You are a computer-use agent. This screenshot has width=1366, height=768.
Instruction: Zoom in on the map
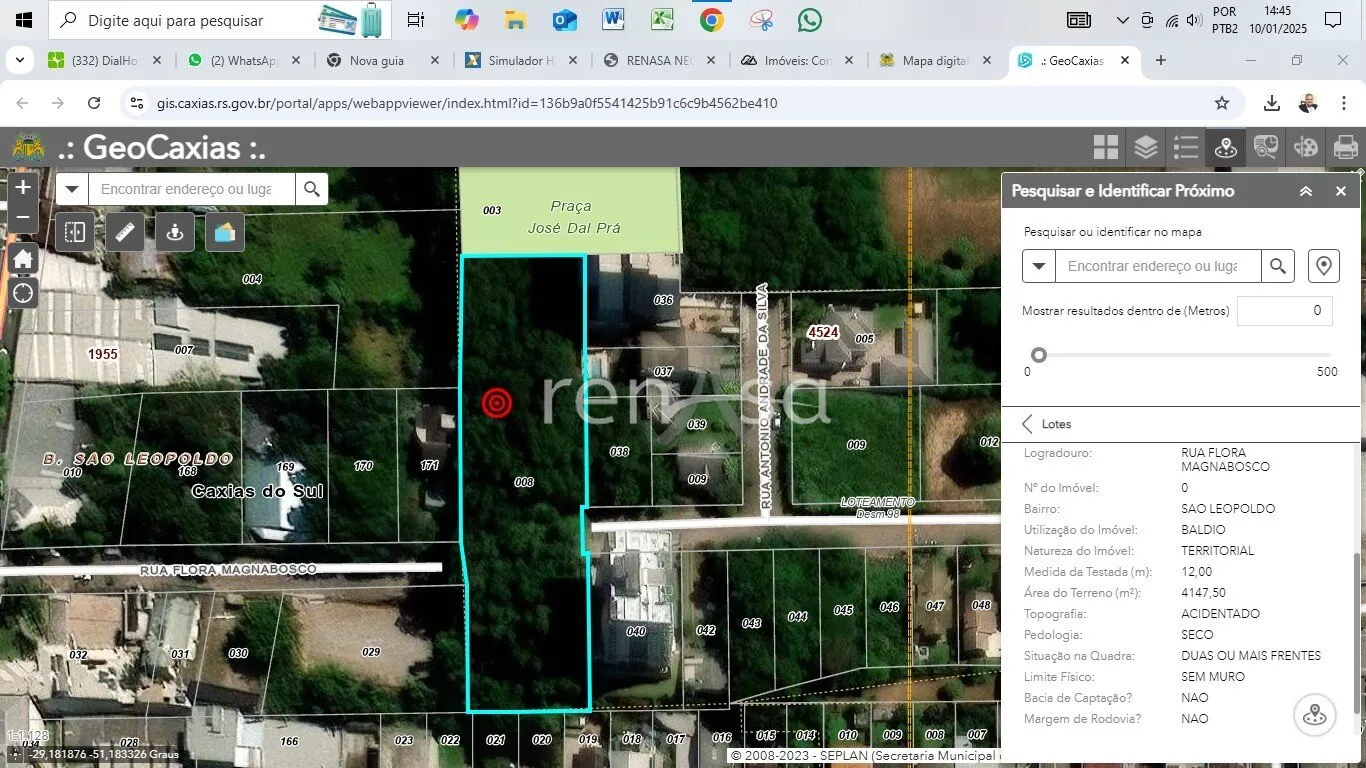(23, 187)
